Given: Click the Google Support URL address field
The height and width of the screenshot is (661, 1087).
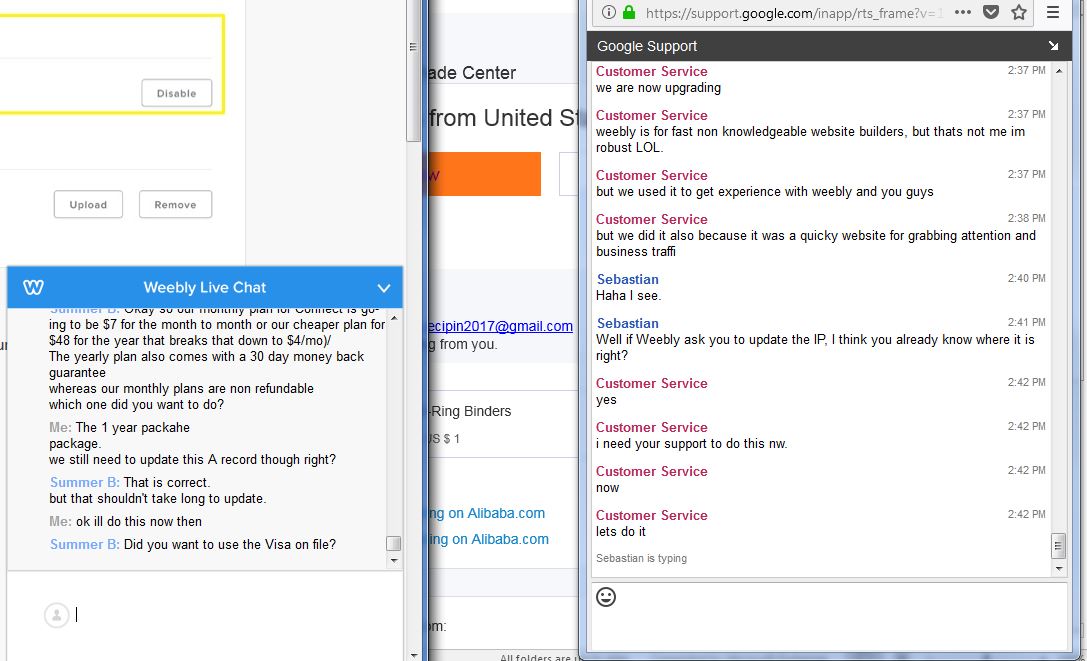Looking at the screenshot, I should [x=794, y=12].
